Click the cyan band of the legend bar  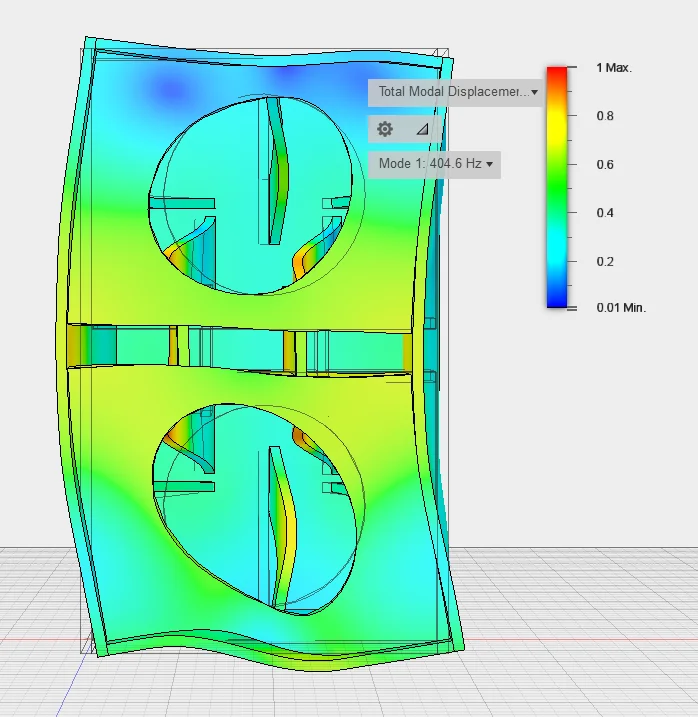pos(558,250)
